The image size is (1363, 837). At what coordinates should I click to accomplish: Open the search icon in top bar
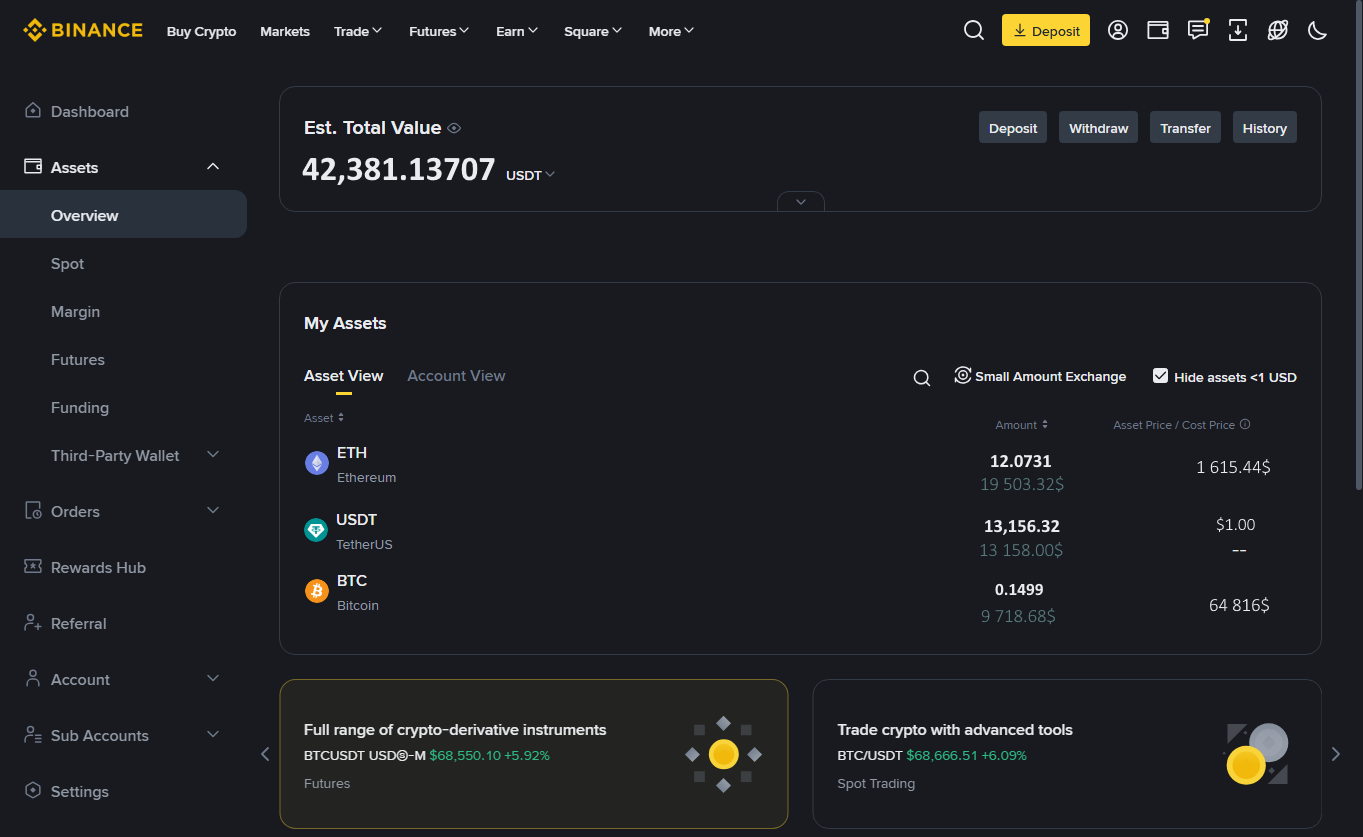[x=974, y=31]
